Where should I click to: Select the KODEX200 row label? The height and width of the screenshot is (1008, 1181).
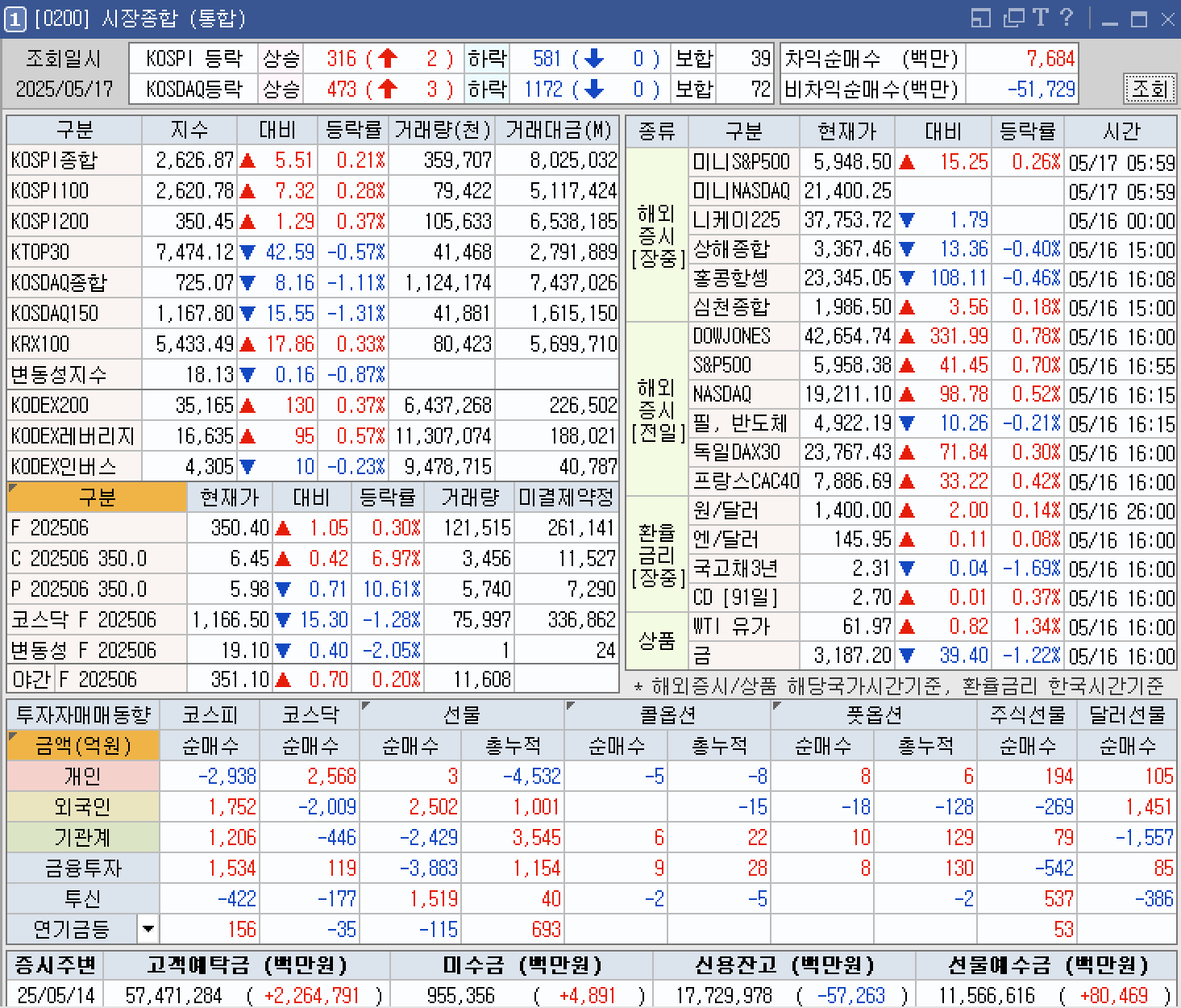coord(74,406)
